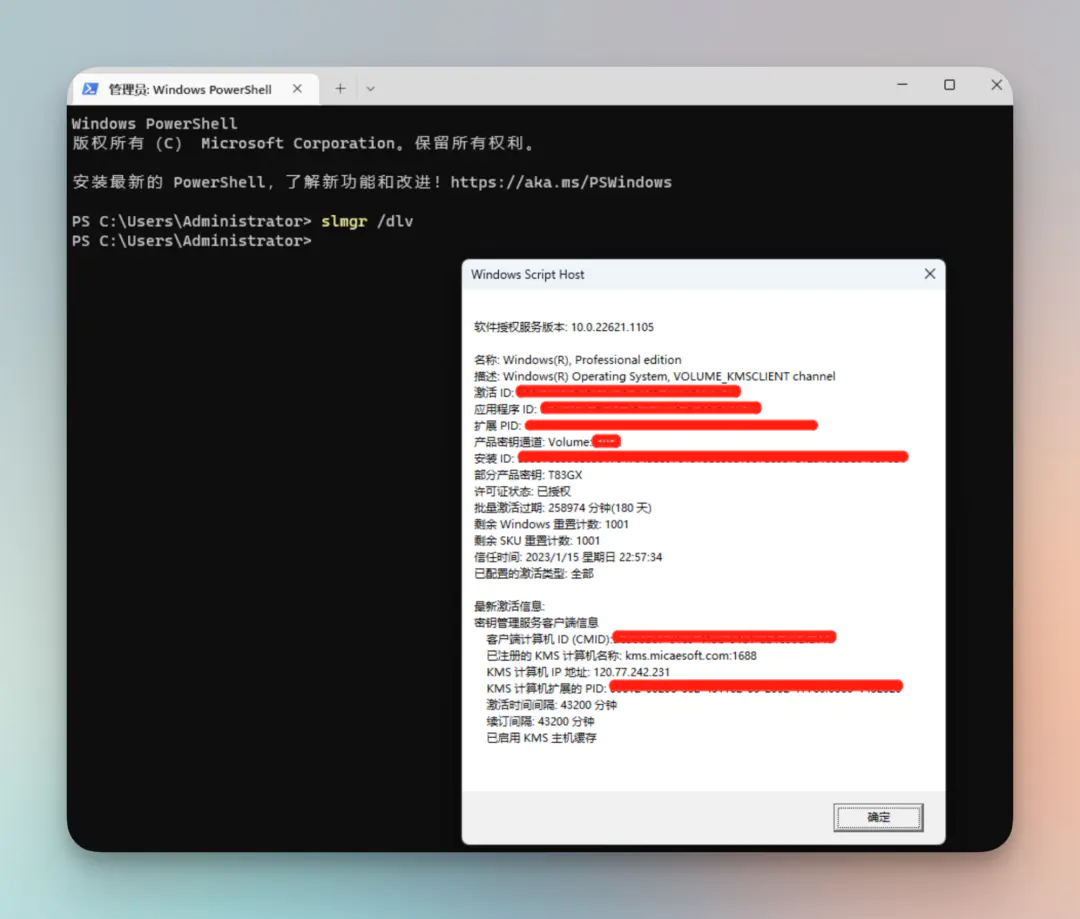Image resolution: width=1080 pixels, height=919 pixels.
Task: Click the 许可证状态 已授权 line
Action: pyautogui.click(x=522, y=491)
